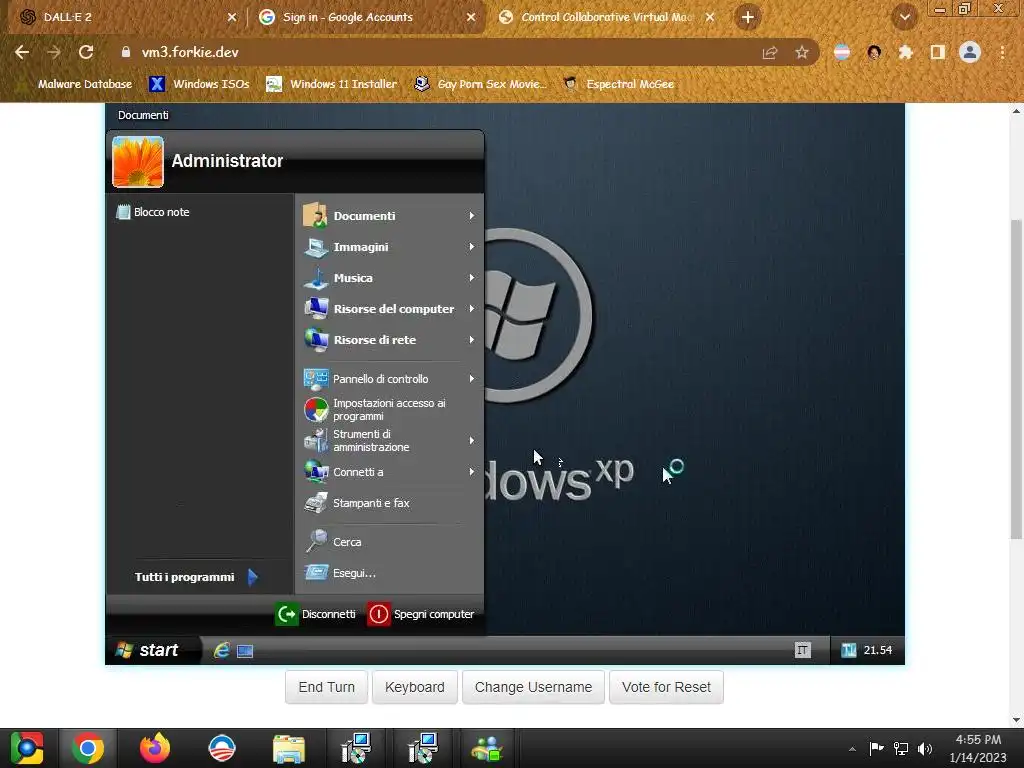Screen dimensions: 1024x768
Task: Open a new browser tab
Action: [748, 17]
